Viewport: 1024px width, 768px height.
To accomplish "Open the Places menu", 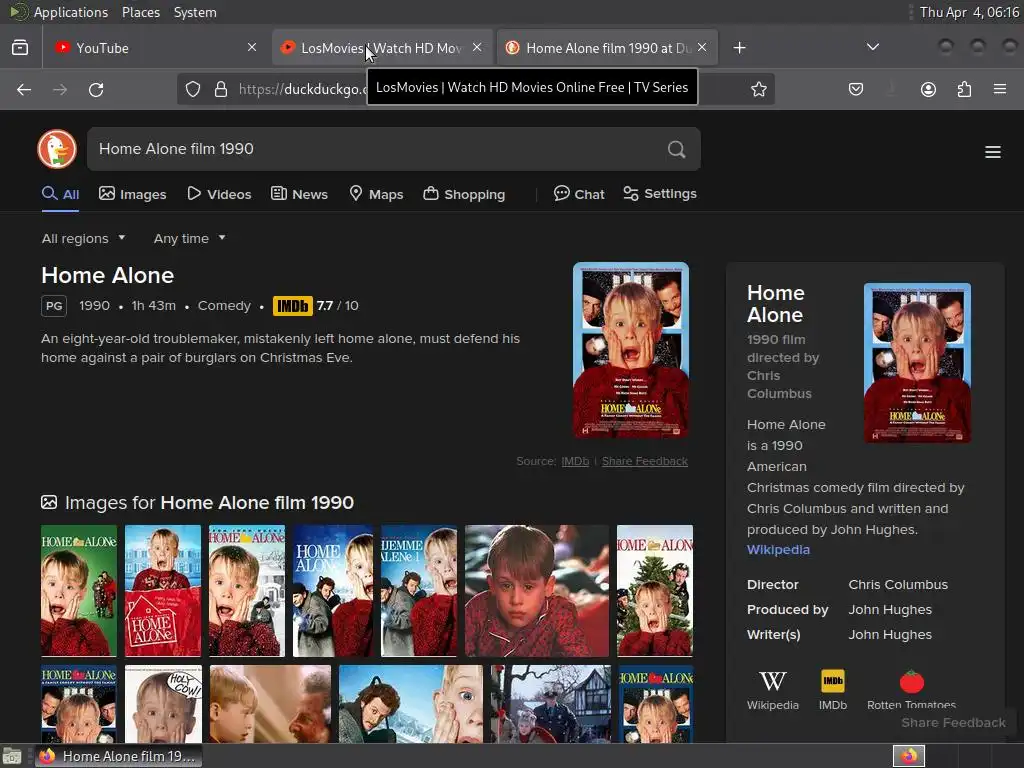I will [x=140, y=12].
